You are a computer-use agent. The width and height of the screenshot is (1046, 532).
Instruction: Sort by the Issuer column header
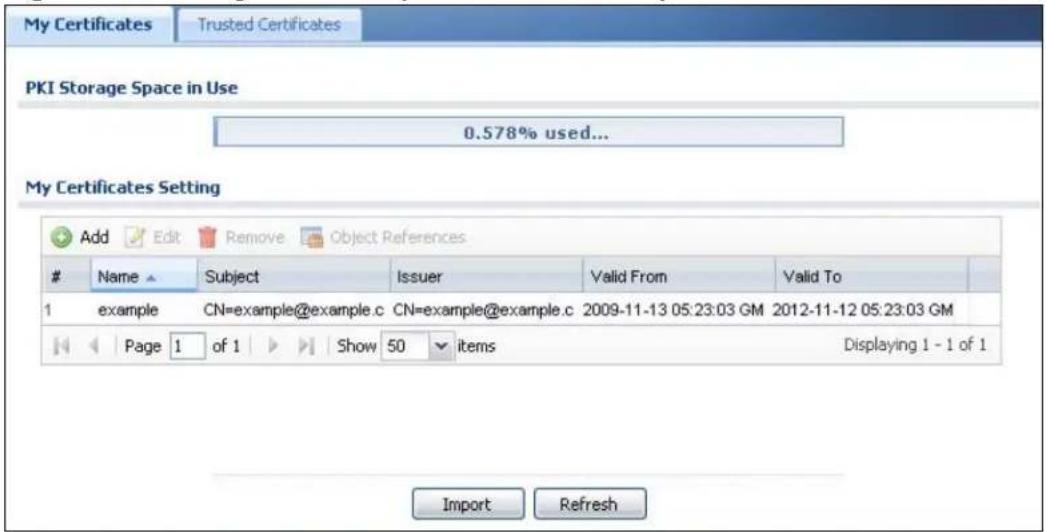[486, 276]
